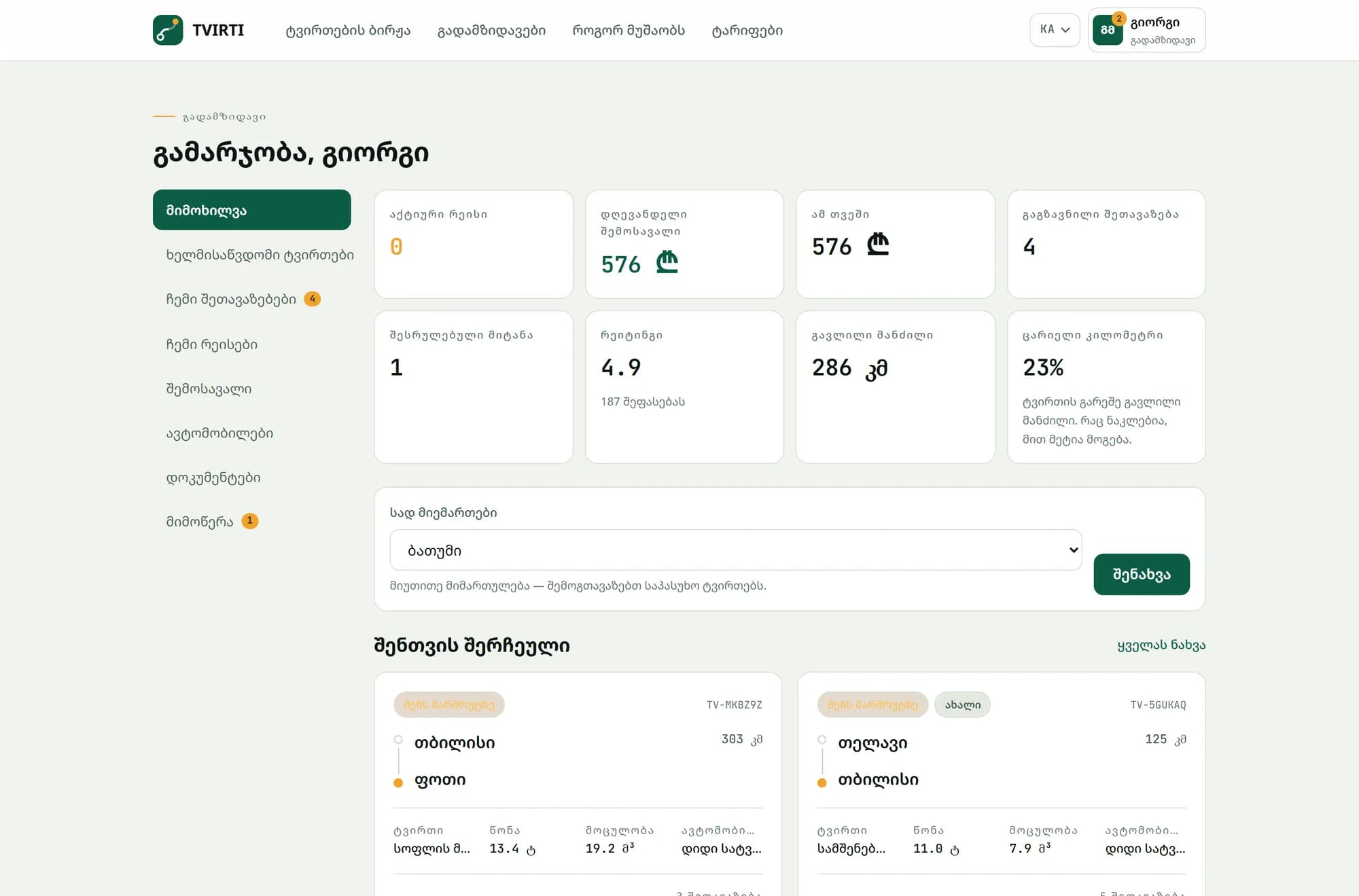Click the შენახვა button

click(x=1142, y=574)
